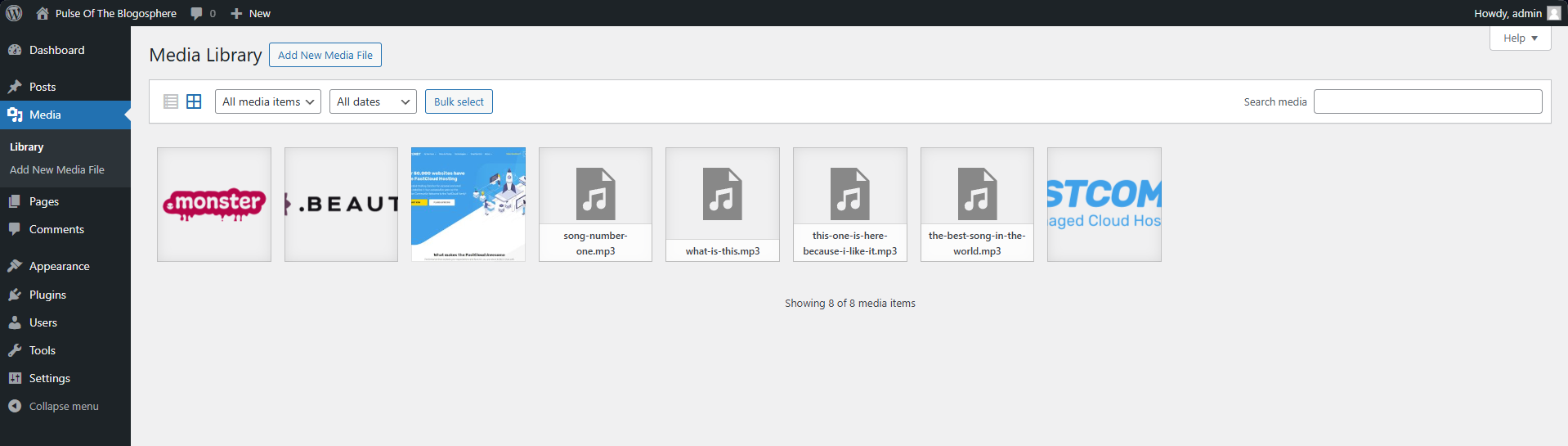The width and height of the screenshot is (1568, 446).
Task: Expand the Help panel
Action: tap(1520, 38)
